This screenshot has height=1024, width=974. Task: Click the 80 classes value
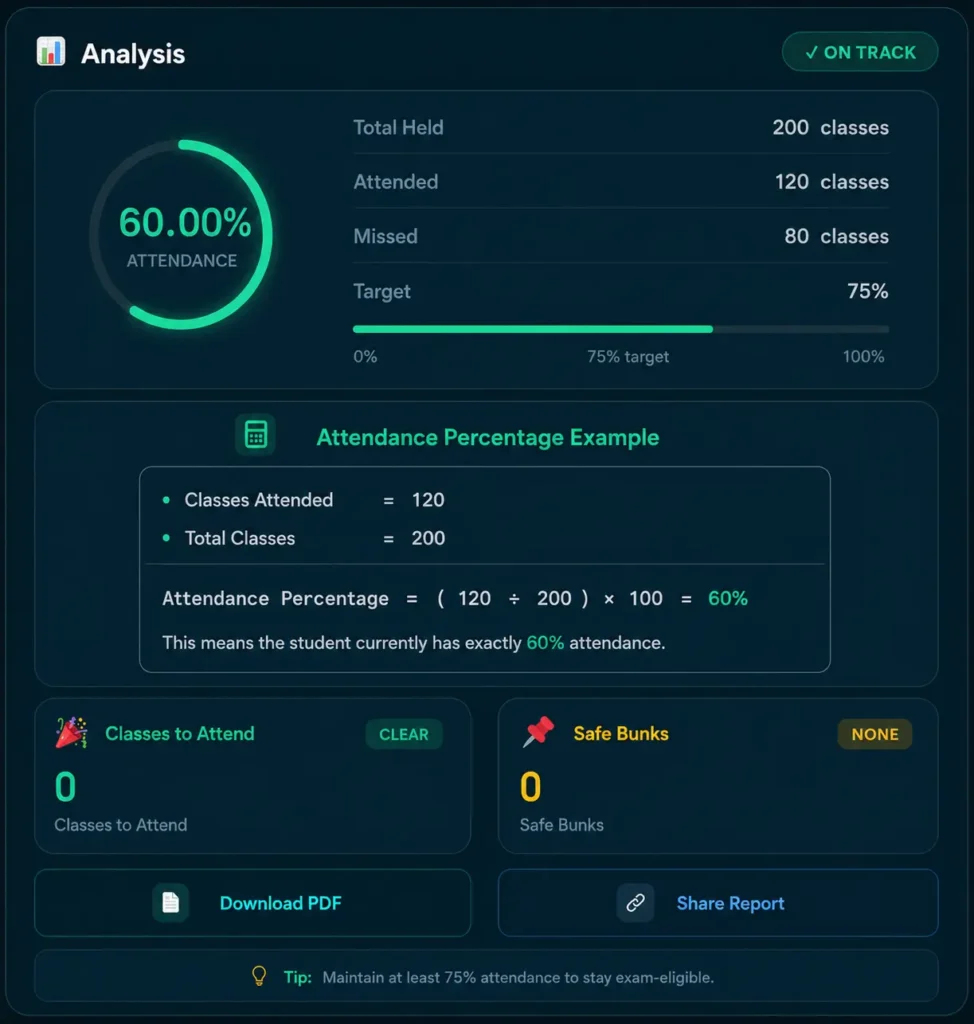pyautogui.click(x=836, y=236)
